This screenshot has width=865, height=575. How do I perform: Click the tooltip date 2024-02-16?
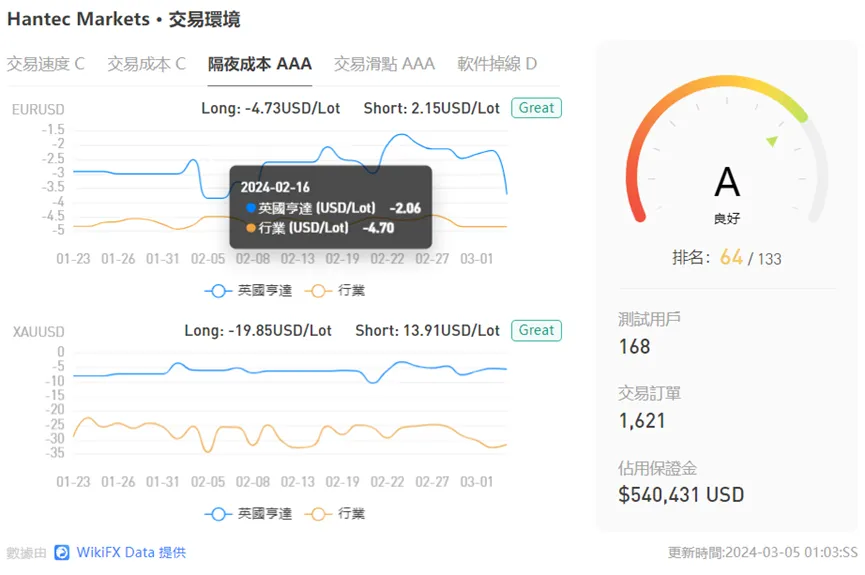coord(275,187)
